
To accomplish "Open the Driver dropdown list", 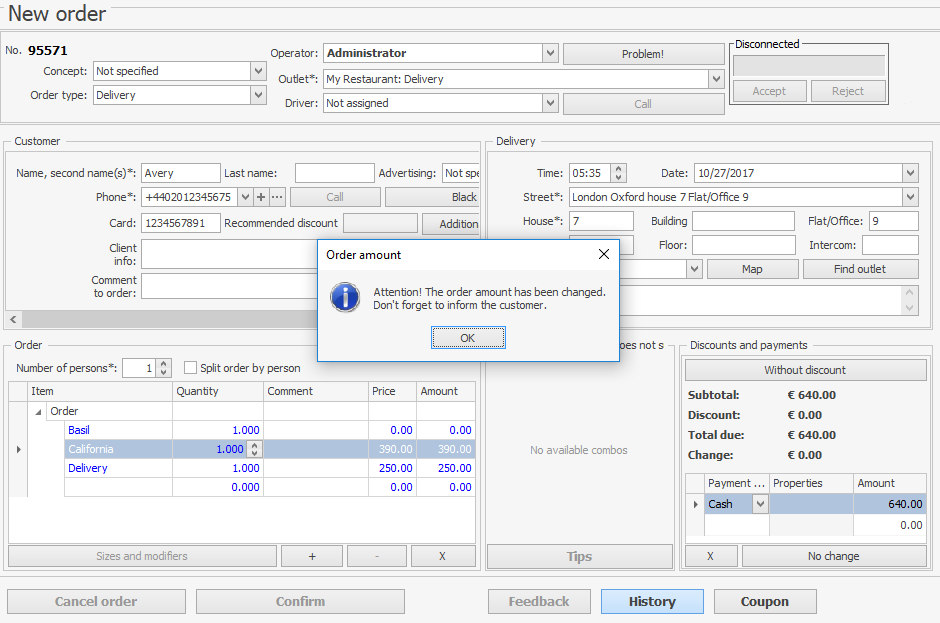I will click(x=550, y=103).
